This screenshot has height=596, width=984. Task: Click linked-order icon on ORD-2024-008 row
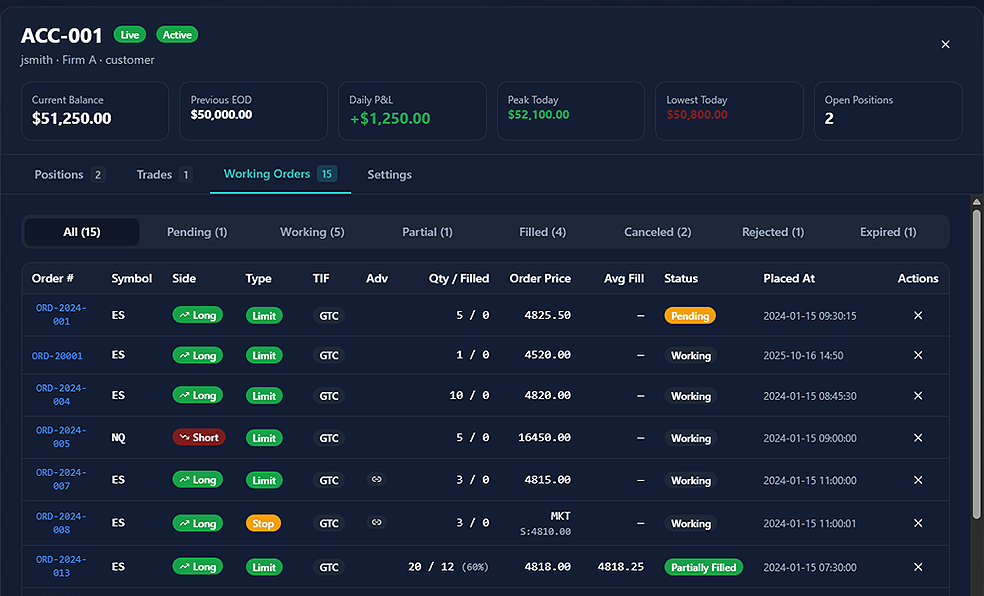click(x=377, y=522)
